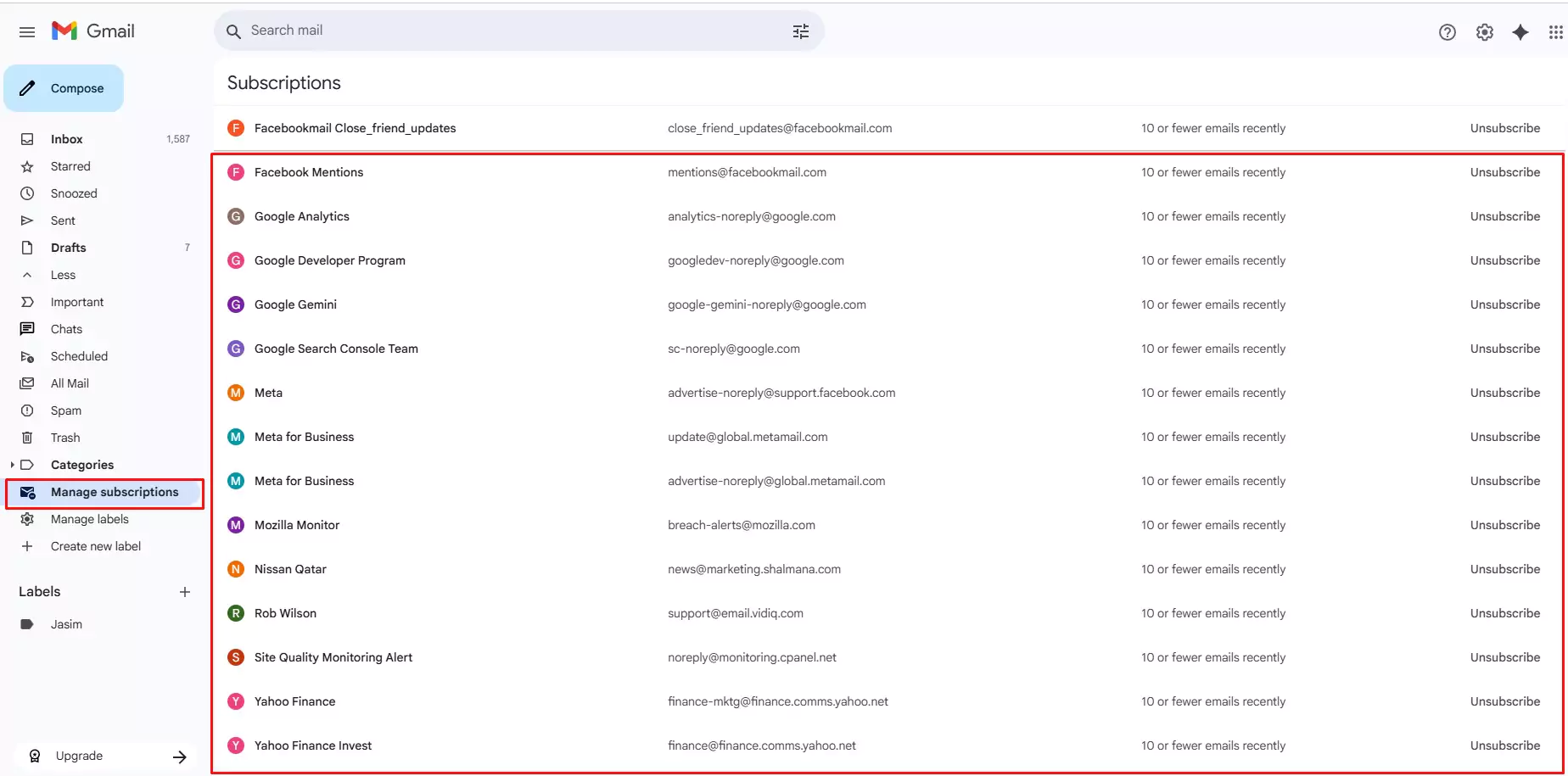Select the analytics-noreply@google.com address
This screenshot has width=1568, height=776.
752,216
